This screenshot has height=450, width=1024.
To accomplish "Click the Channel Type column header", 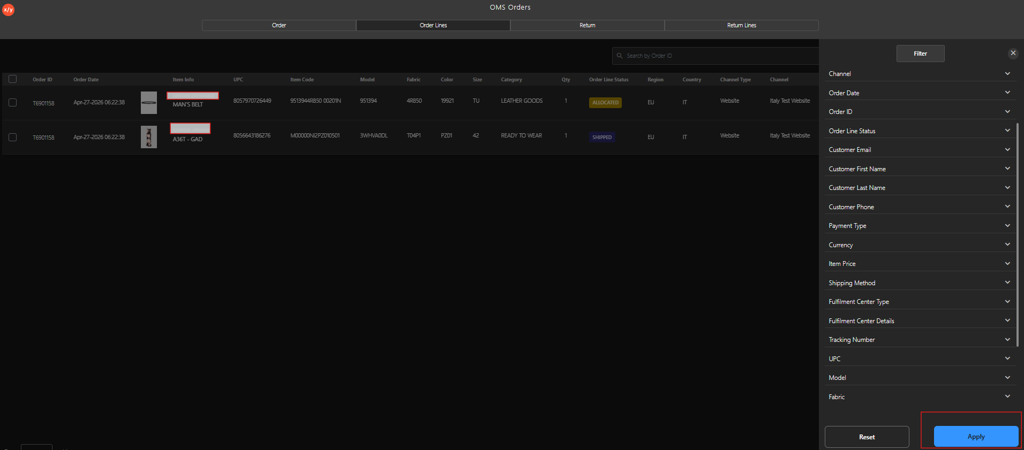I will (x=735, y=80).
